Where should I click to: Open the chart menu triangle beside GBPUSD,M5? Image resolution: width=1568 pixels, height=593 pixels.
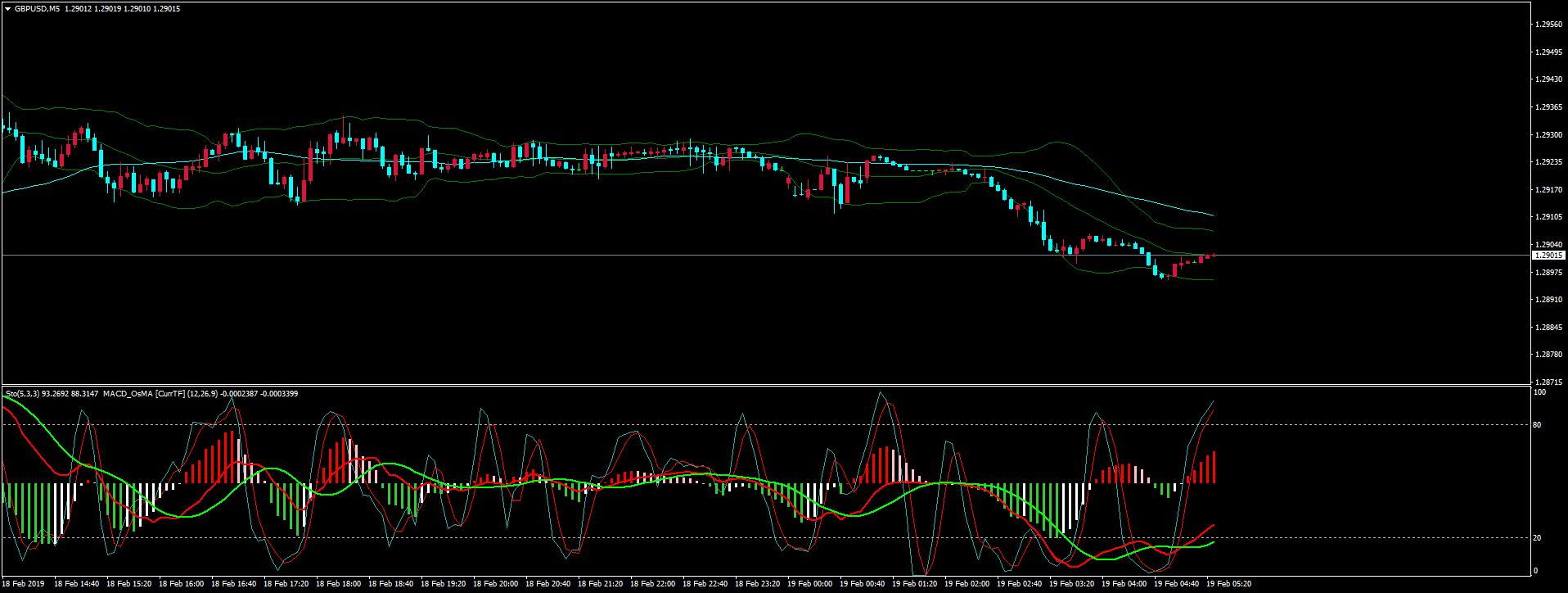[x=8, y=9]
